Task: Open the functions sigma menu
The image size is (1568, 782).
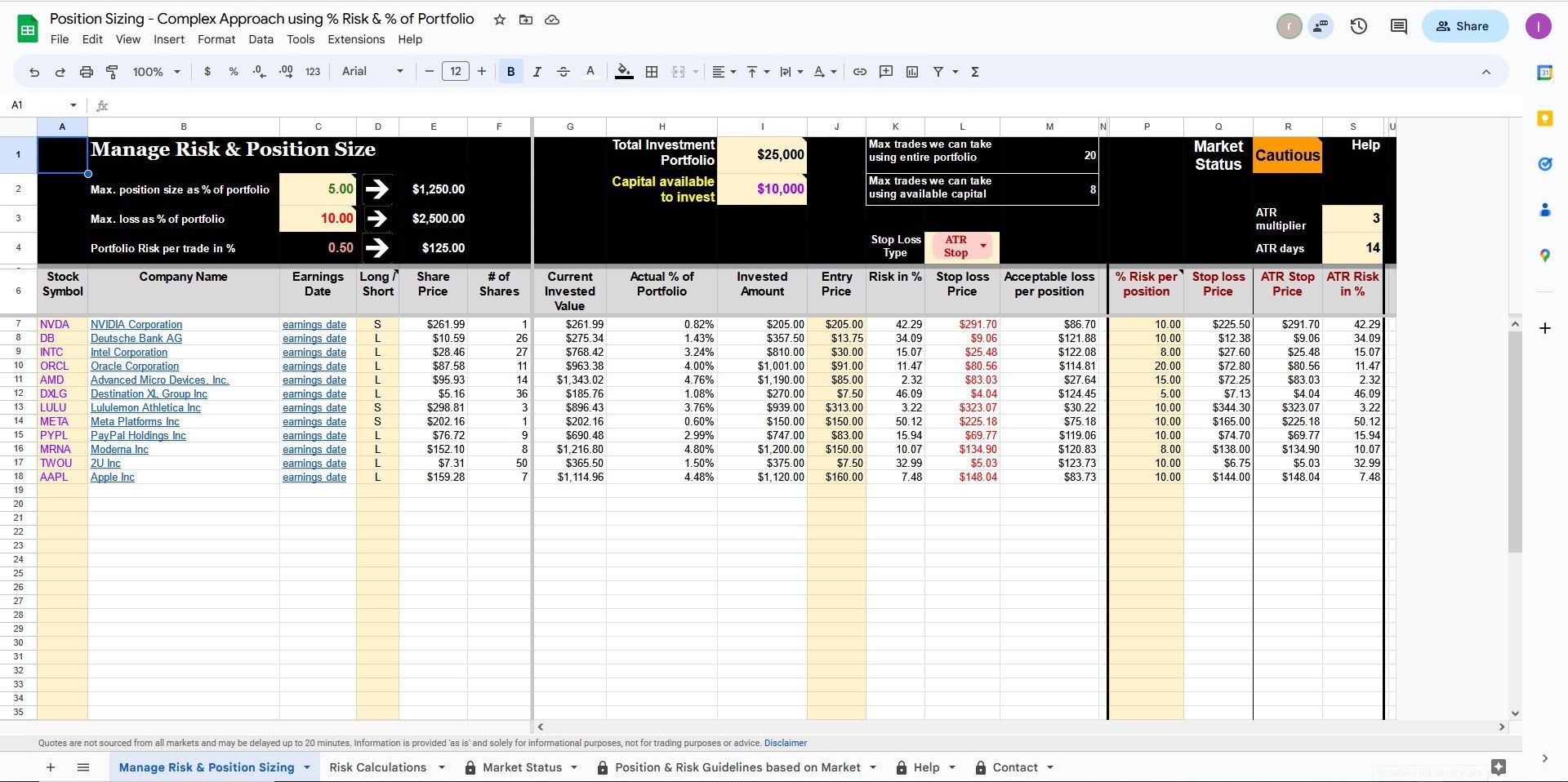Action: coord(975,72)
